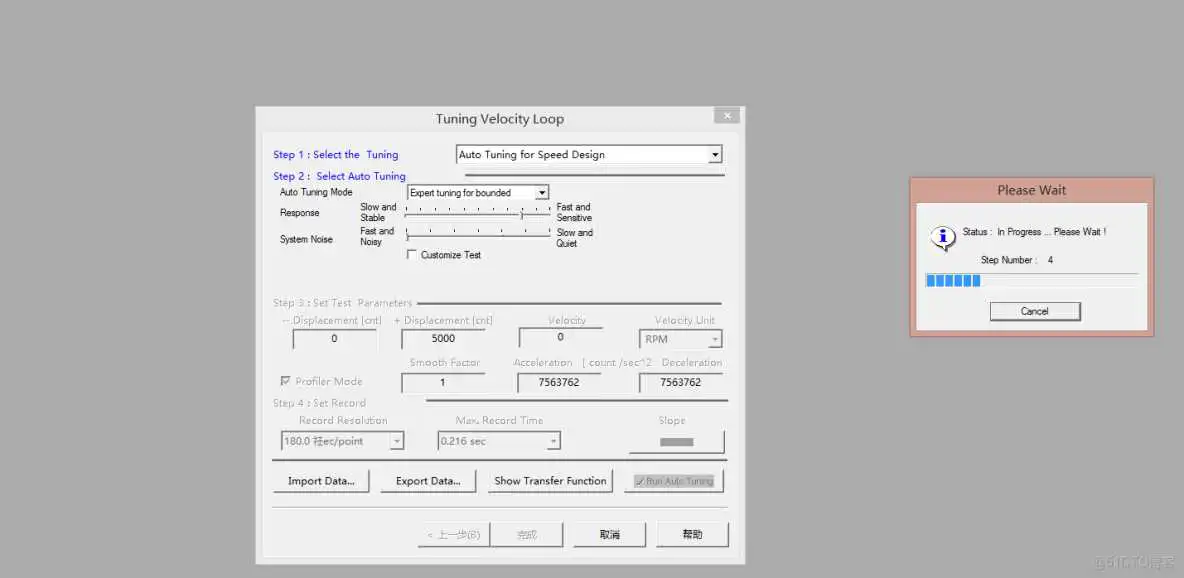The width and height of the screenshot is (1184, 578).
Task: Expand the Expert tuning for bounded mode list
Action: (543, 192)
